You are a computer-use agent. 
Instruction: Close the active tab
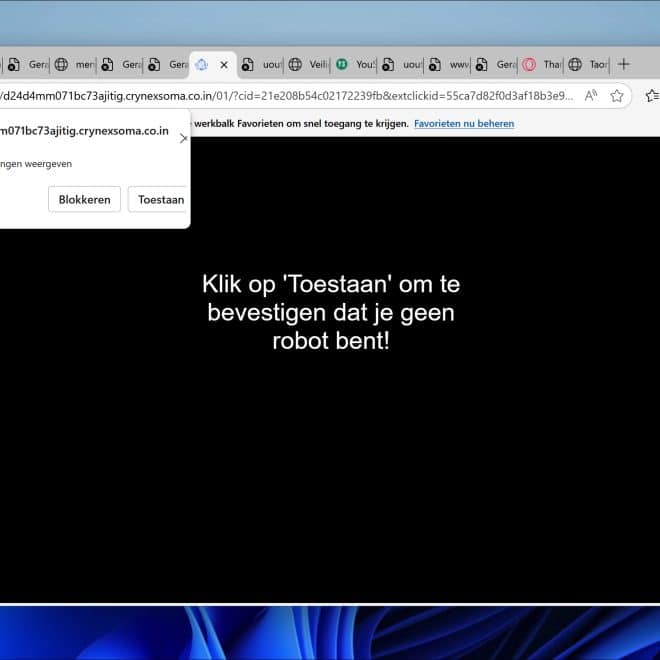224,65
